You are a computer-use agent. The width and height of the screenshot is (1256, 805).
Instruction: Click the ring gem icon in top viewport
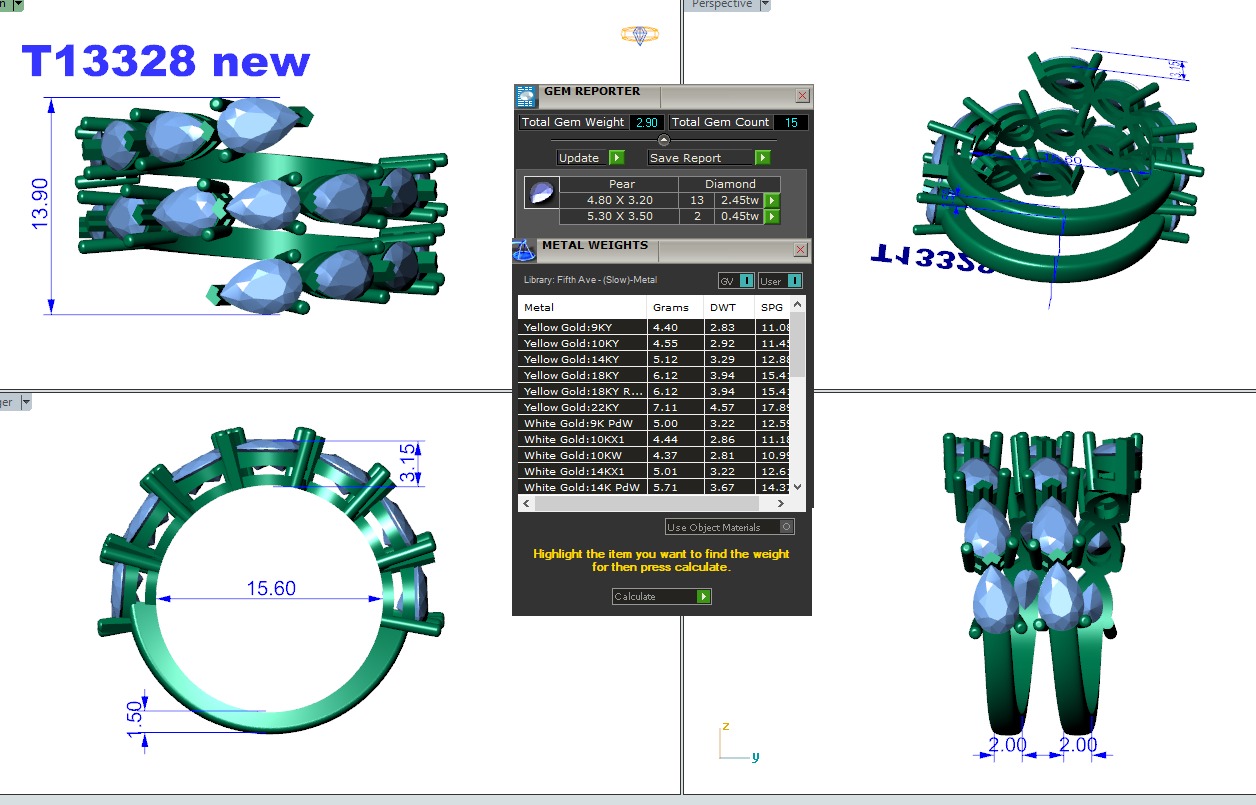pyautogui.click(x=639, y=35)
